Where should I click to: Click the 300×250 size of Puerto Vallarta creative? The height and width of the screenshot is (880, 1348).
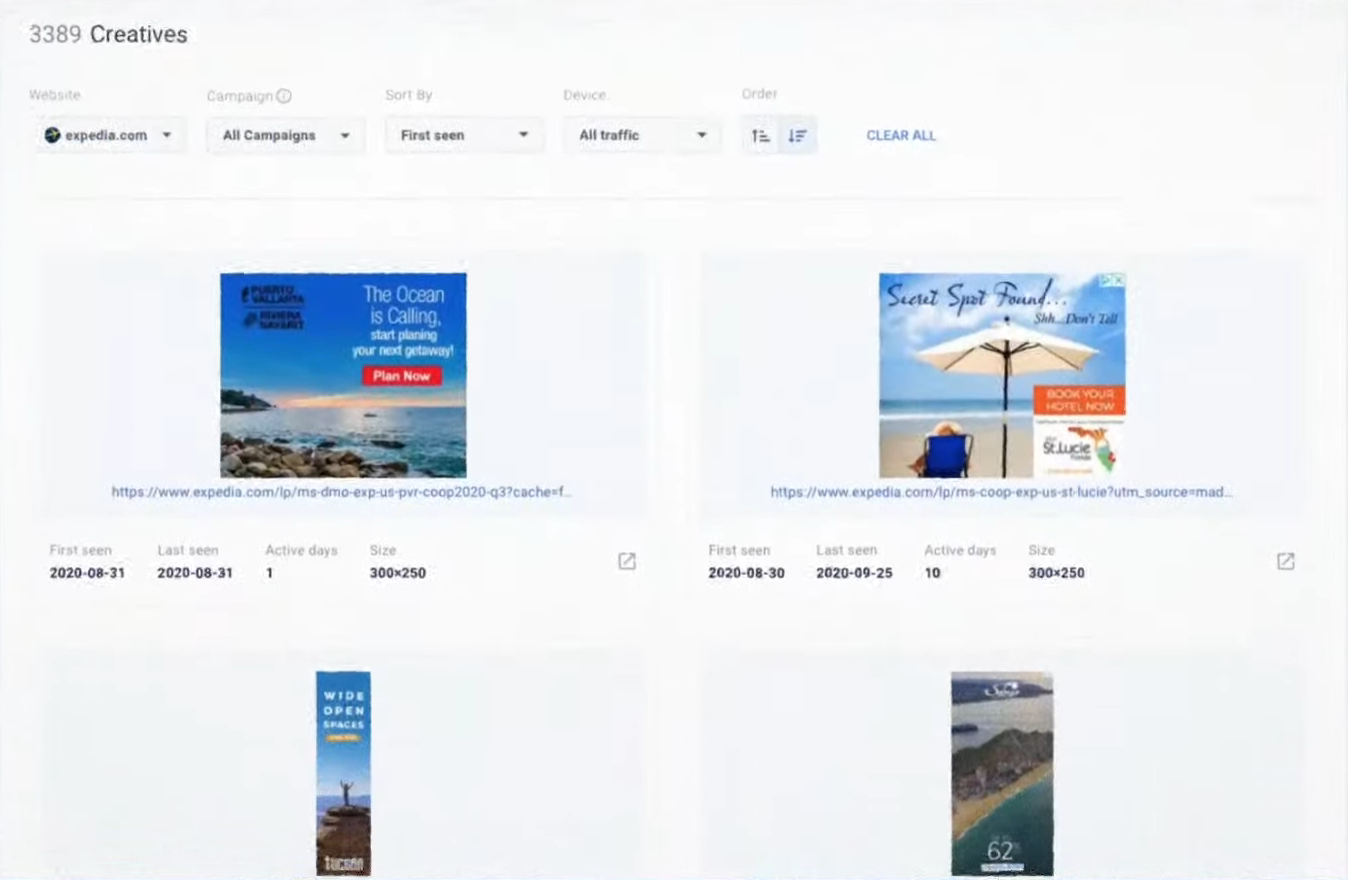(397, 573)
